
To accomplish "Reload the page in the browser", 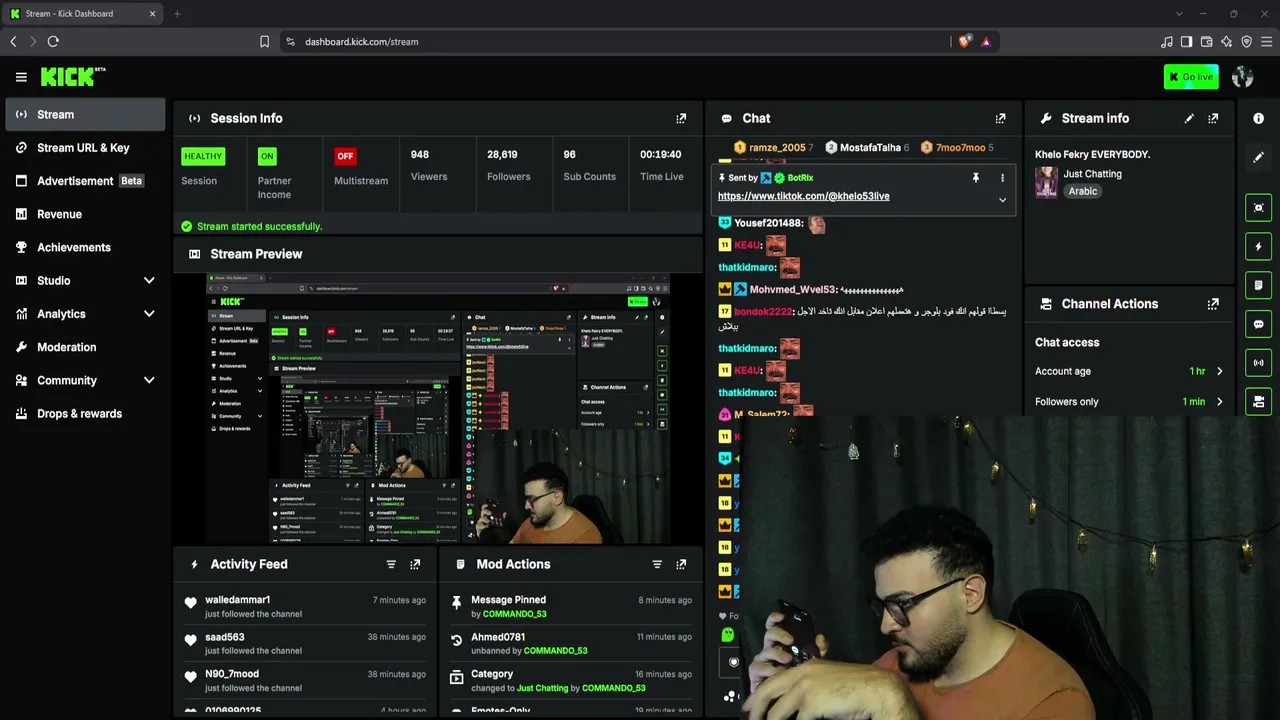I will point(53,42).
